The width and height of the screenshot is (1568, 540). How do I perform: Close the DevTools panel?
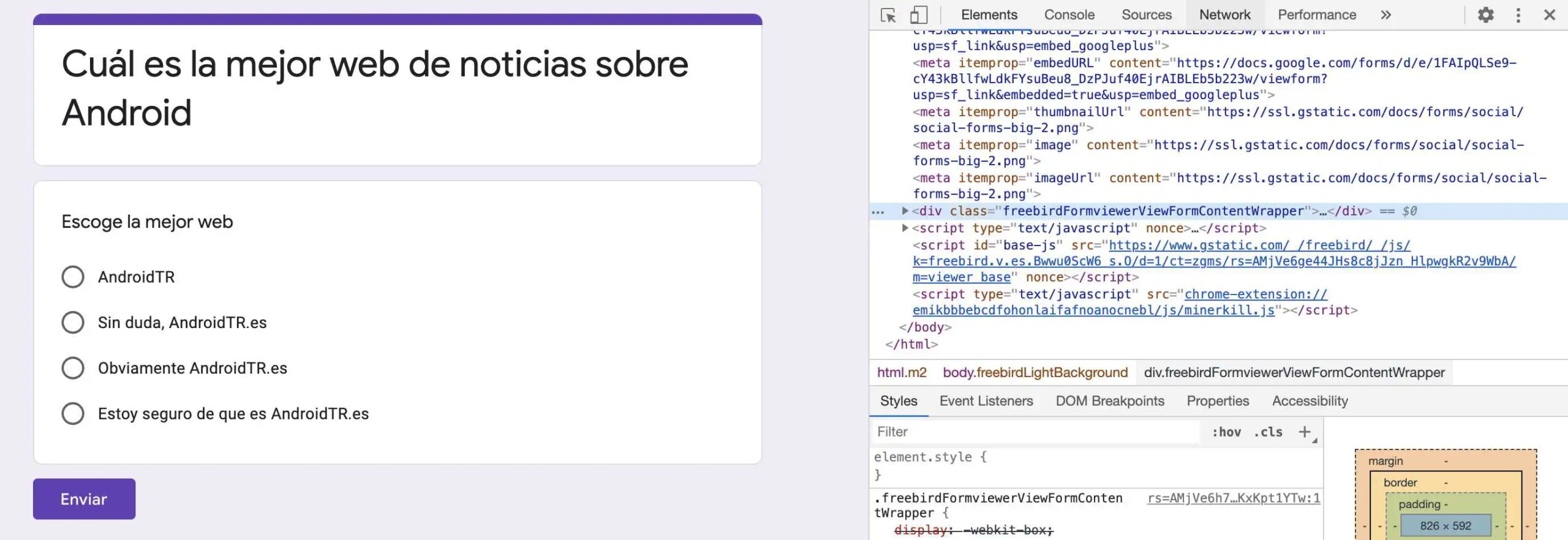pyautogui.click(x=1550, y=15)
